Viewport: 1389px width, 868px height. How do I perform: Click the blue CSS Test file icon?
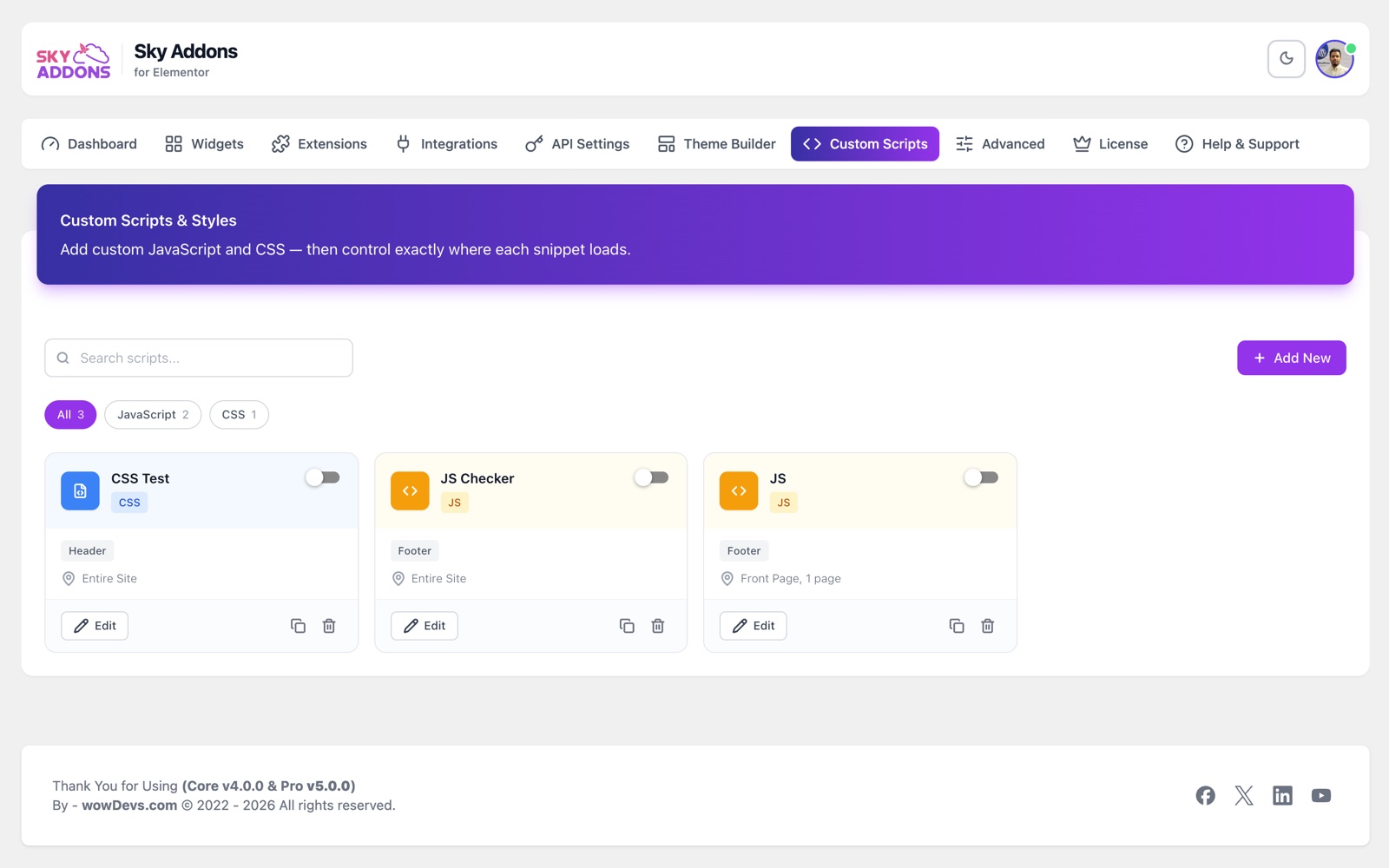(x=80, y=490)
